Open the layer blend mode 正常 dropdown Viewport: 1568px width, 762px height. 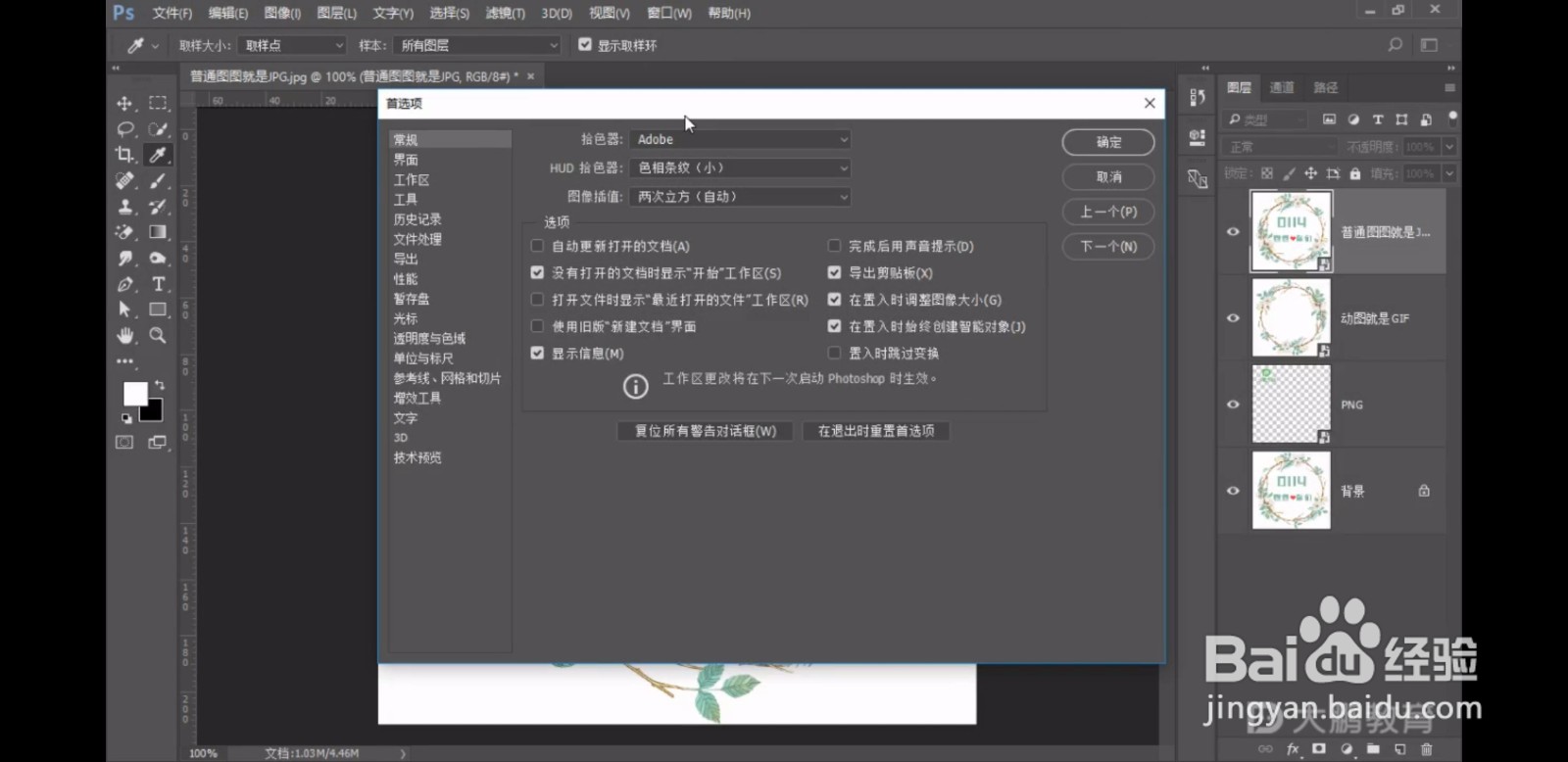coord(1279,147)
